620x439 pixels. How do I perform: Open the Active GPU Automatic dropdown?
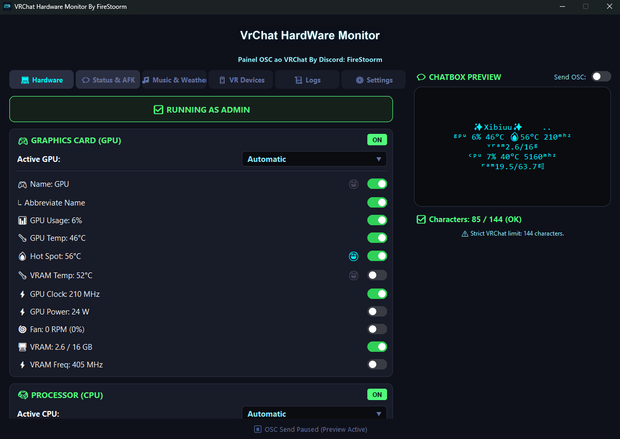tap(314, 159)
